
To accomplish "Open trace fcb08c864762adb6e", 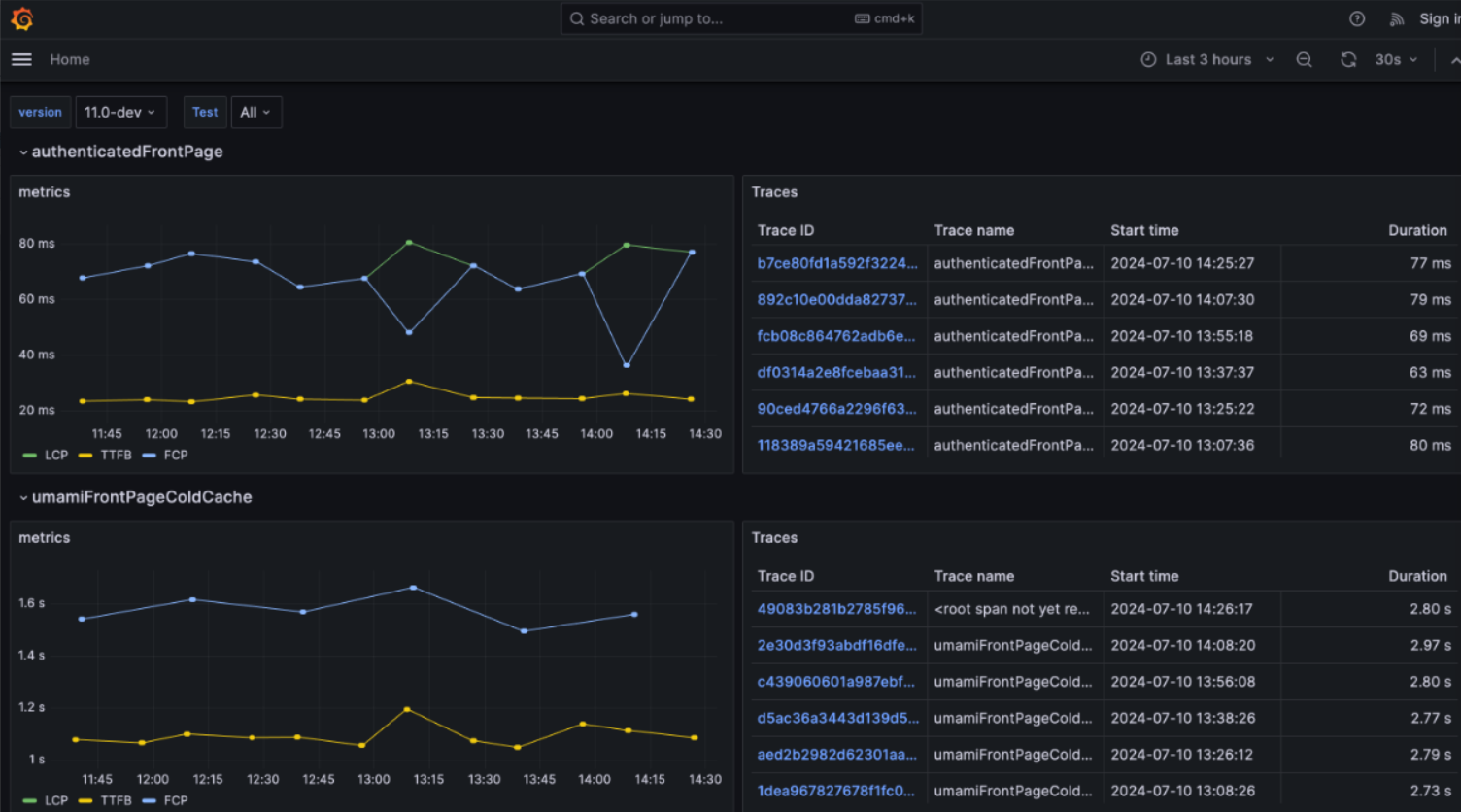I will tap(836, 336).
